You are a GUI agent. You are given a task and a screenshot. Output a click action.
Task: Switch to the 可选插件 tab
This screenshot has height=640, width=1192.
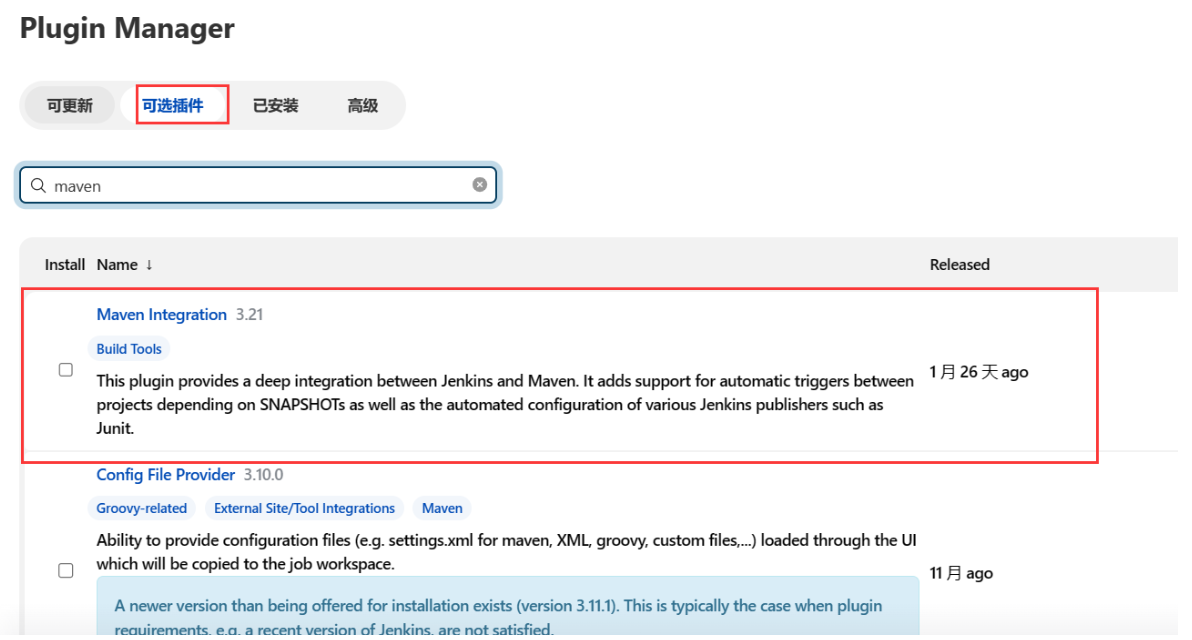pos(173,106)
